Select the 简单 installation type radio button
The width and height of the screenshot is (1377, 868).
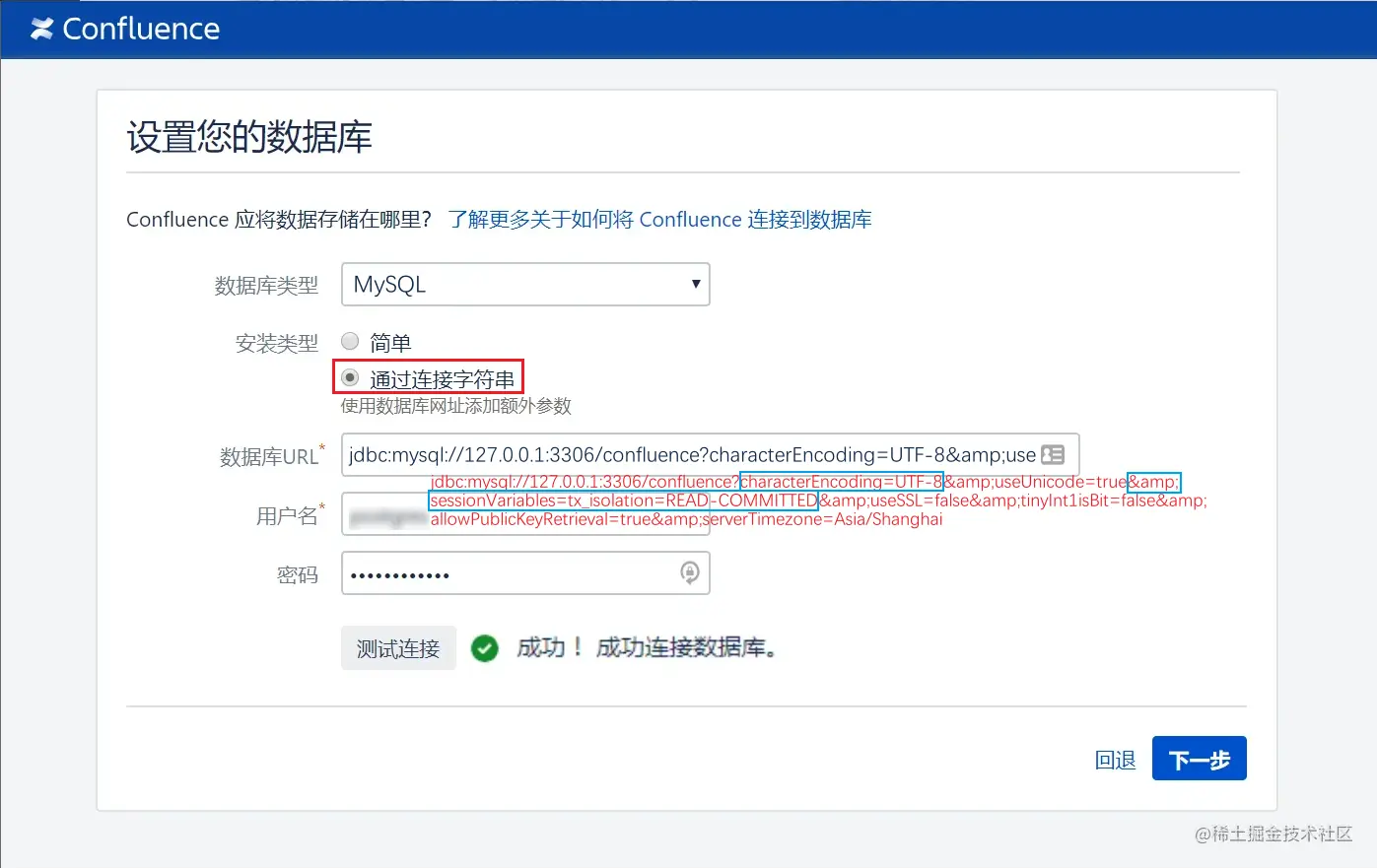coord(350,340)
